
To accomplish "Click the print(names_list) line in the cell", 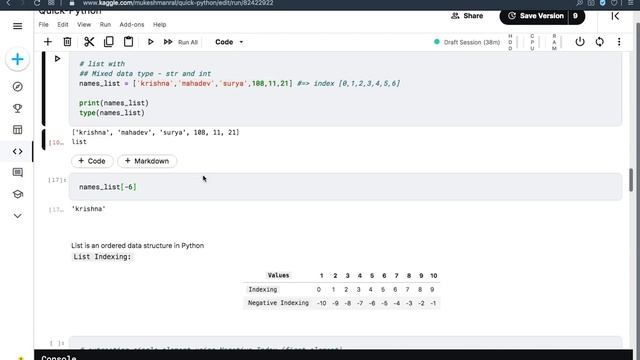I will [114, 103].
